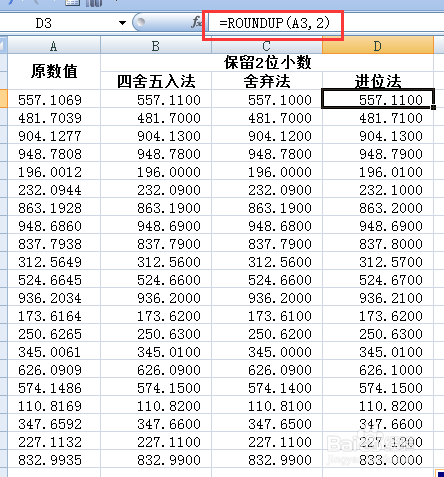Select cell containing 948.7808
Image resolution: width=444 pixels, height=477 pixels.
point(54,154)
